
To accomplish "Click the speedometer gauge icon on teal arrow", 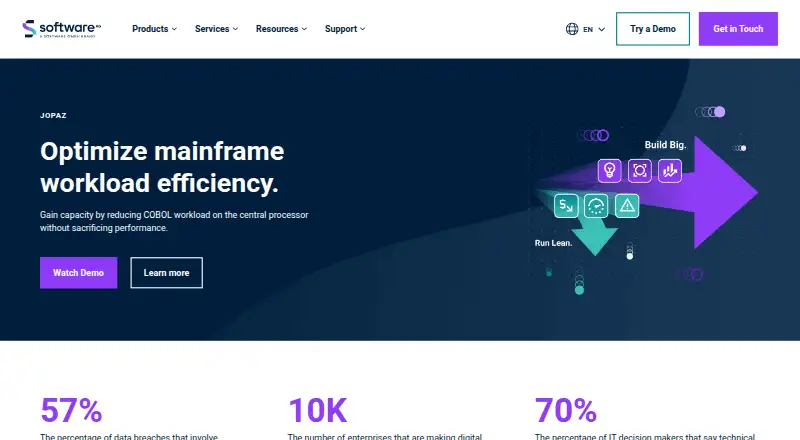I will (x=596, y=206).
